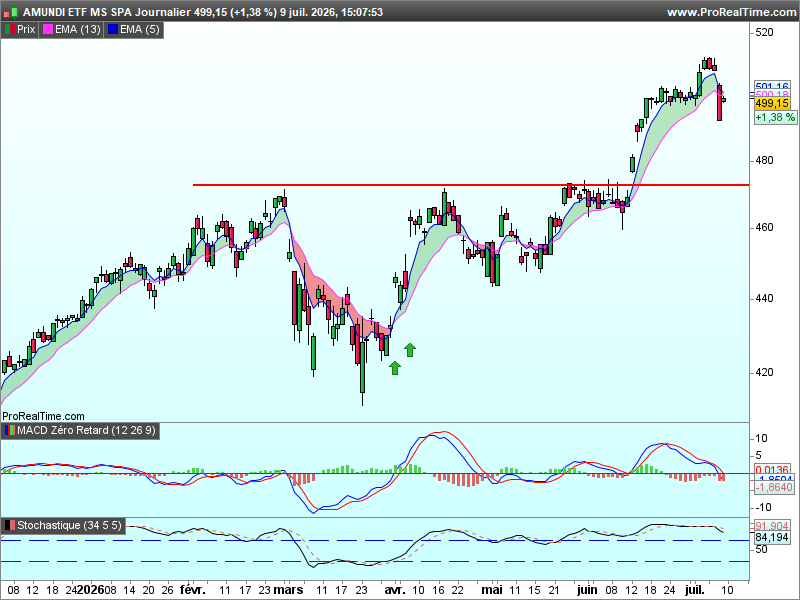Click the yellow 499,15 current price tag

click(x=772, y=104)
